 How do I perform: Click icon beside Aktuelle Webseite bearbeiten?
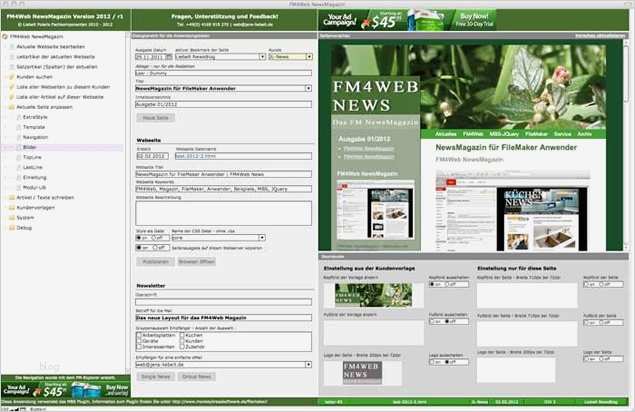[x=12, y=47]
